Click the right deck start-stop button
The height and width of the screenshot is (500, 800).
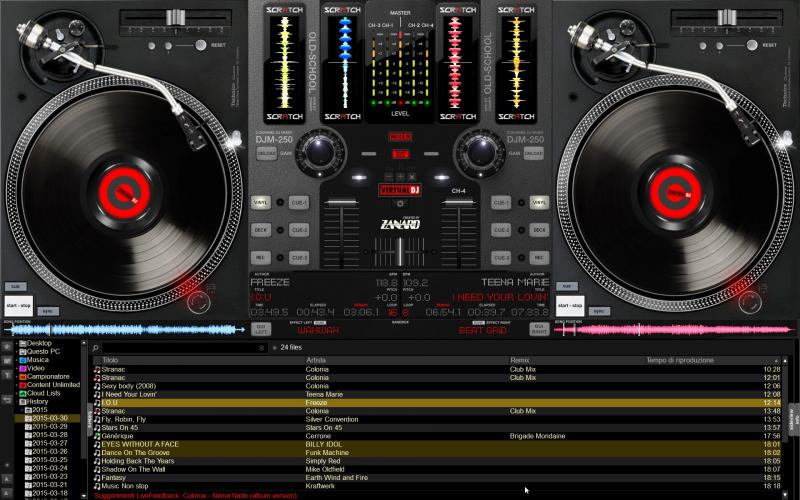coord(570,305)
